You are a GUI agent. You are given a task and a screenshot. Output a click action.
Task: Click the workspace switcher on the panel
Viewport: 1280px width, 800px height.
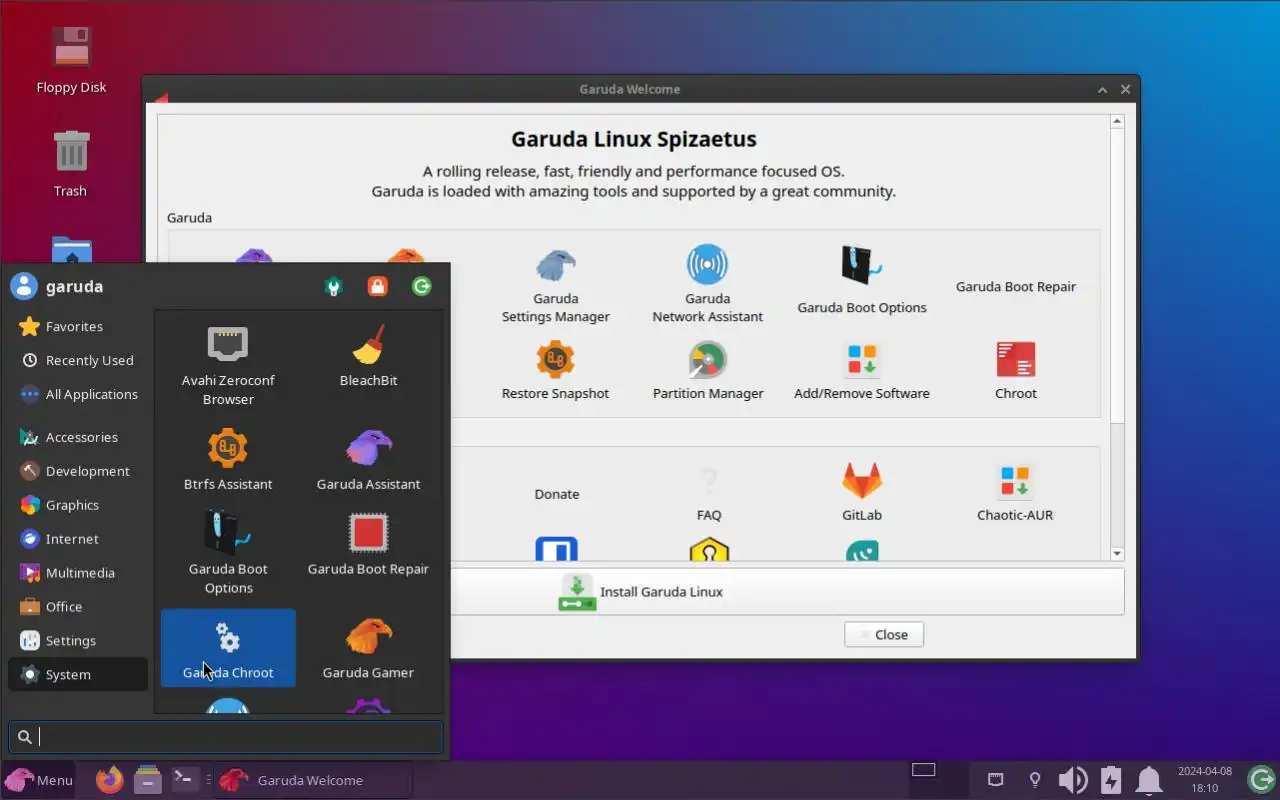coord(924,770)
